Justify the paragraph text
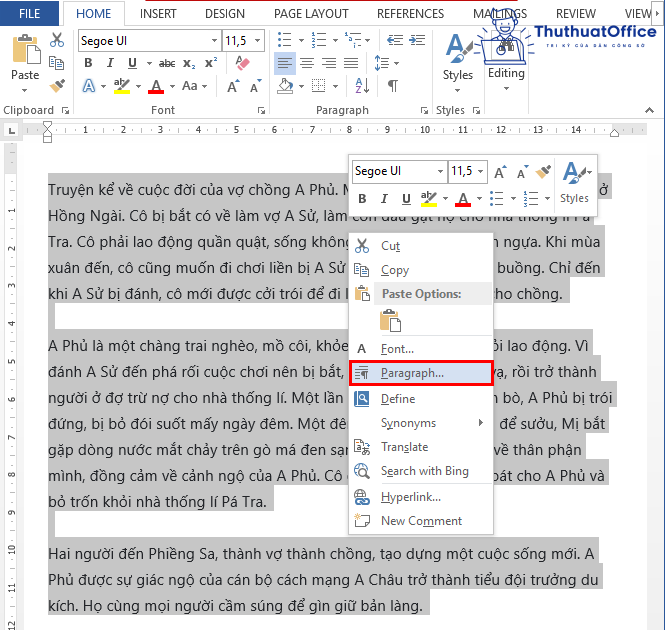The width and height of the screenshot is (665, 630). pyautogui.click(x=351, y=63)
